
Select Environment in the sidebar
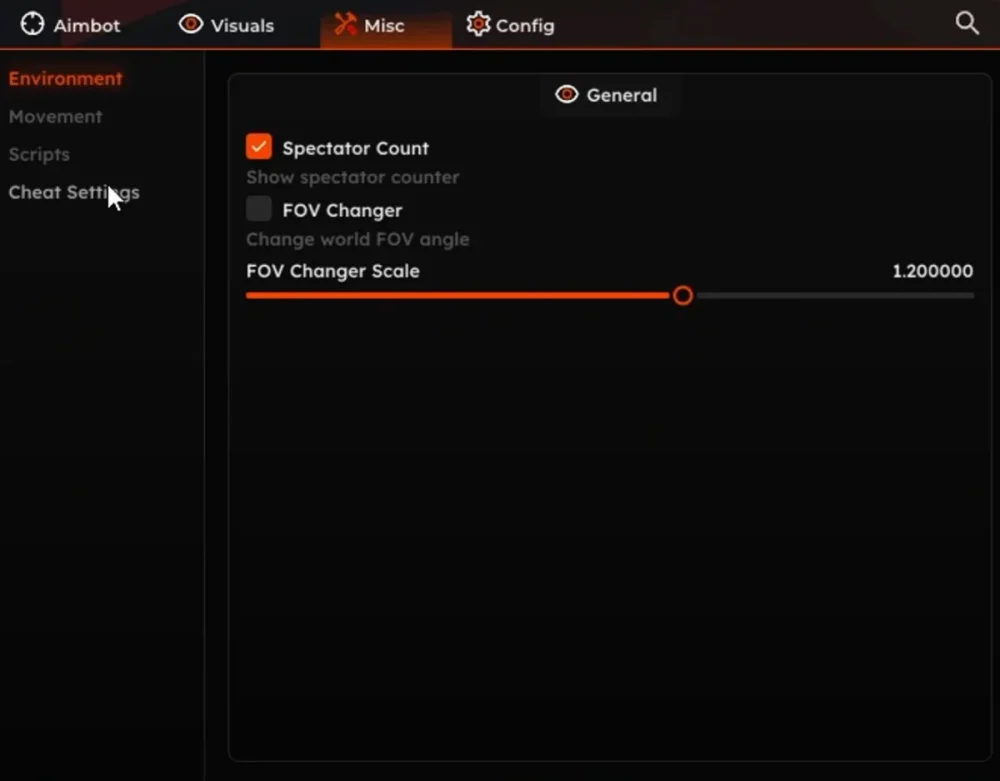coord(65,79)
